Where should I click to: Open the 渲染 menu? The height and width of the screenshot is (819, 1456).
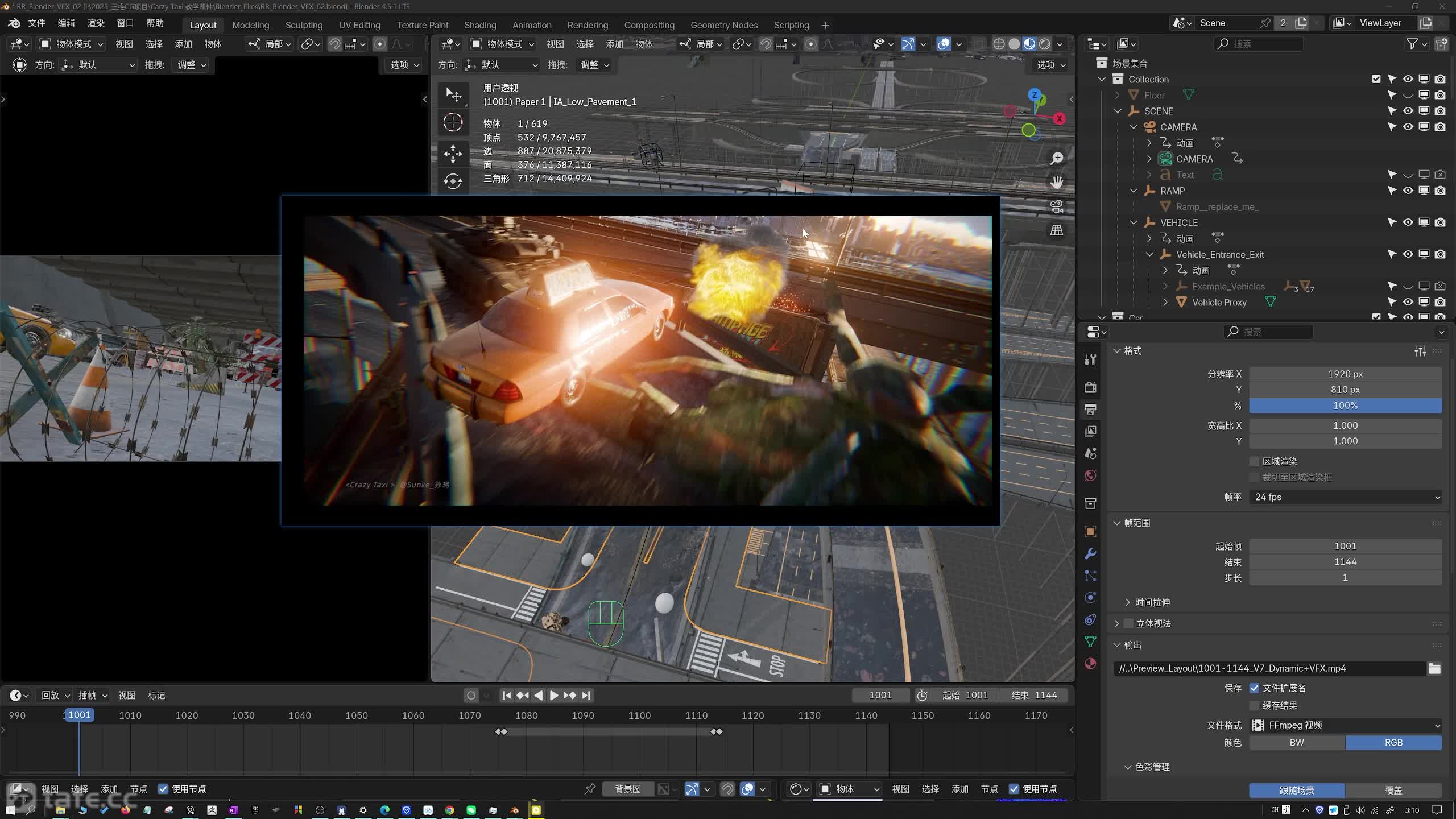96,23
